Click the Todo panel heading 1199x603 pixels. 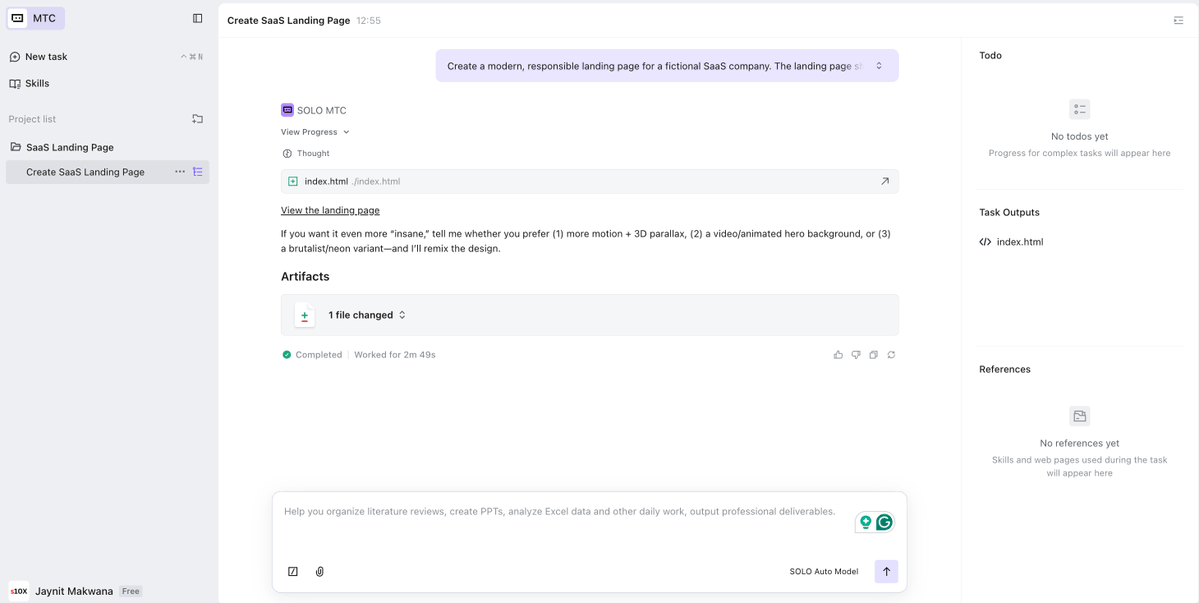click(x=990, y=56)
